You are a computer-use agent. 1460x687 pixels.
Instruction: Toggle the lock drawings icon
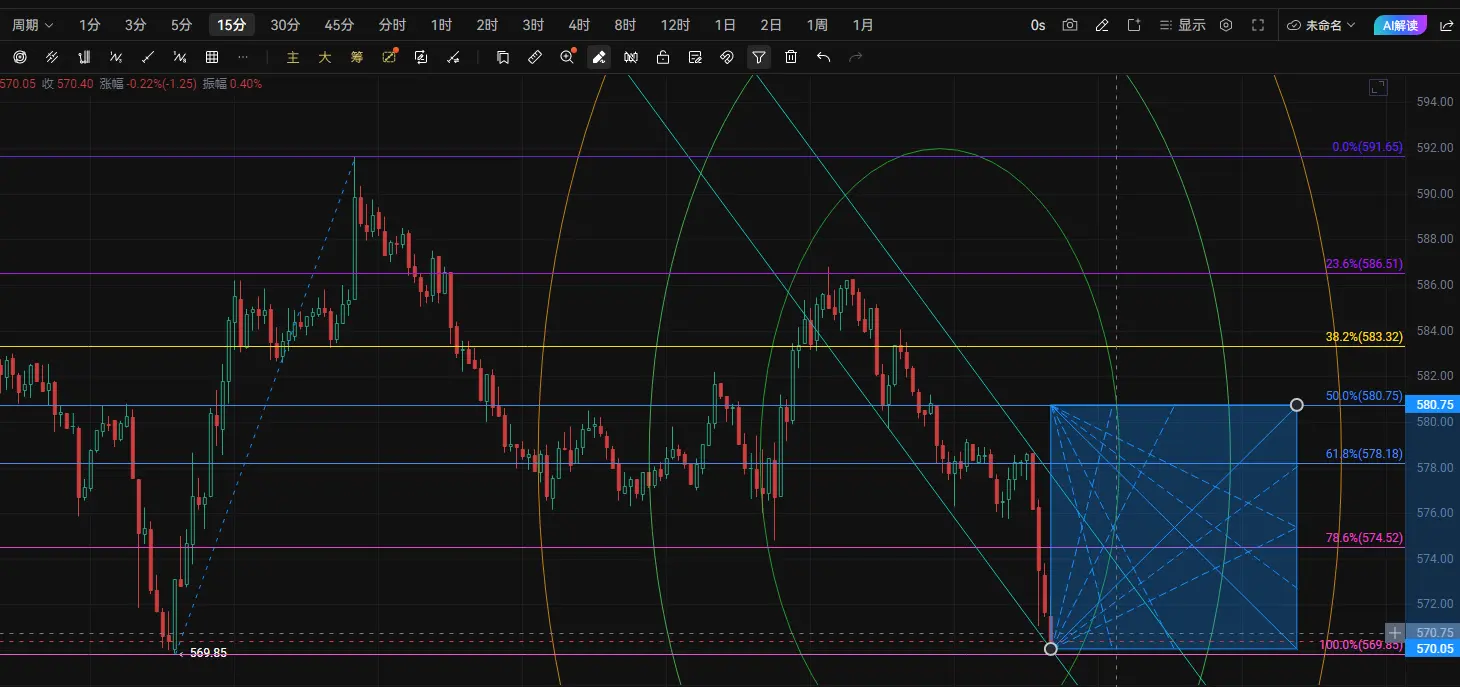point(663,57)
